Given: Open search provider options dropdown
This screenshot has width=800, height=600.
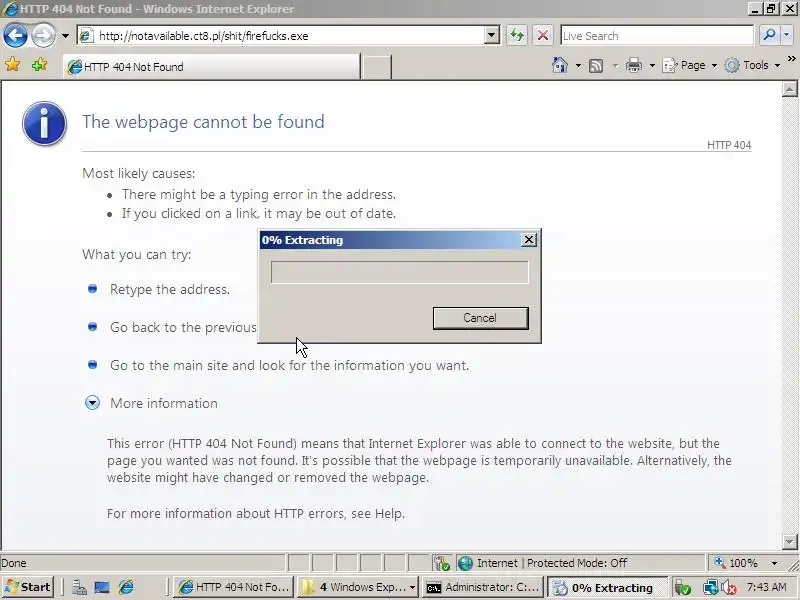Looking at the screenshot, I should pos(786,35).
